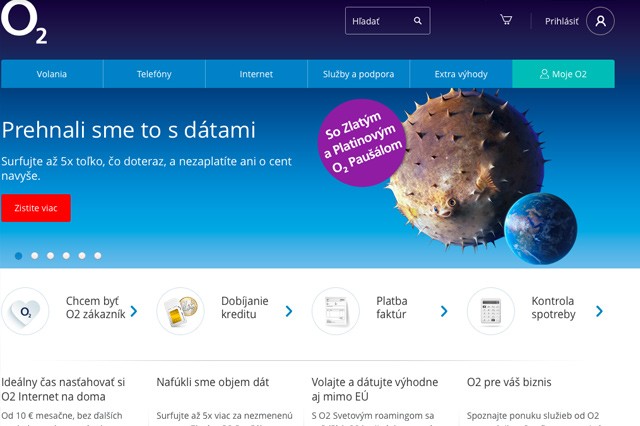
Task: Select the last carousel dot
Action: point(98,255)
